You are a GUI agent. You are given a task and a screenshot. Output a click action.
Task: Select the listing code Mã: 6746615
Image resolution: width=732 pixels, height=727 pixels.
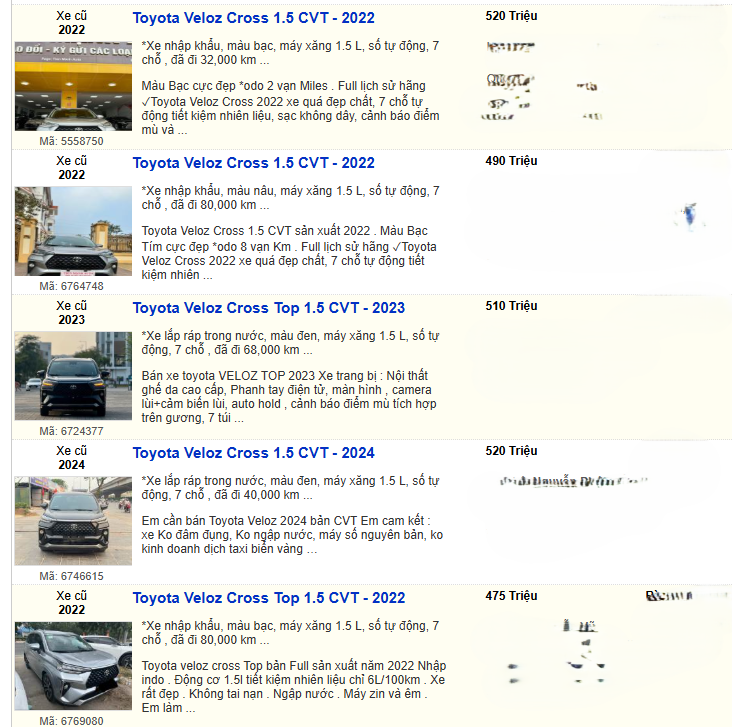(x=71, y=576)
